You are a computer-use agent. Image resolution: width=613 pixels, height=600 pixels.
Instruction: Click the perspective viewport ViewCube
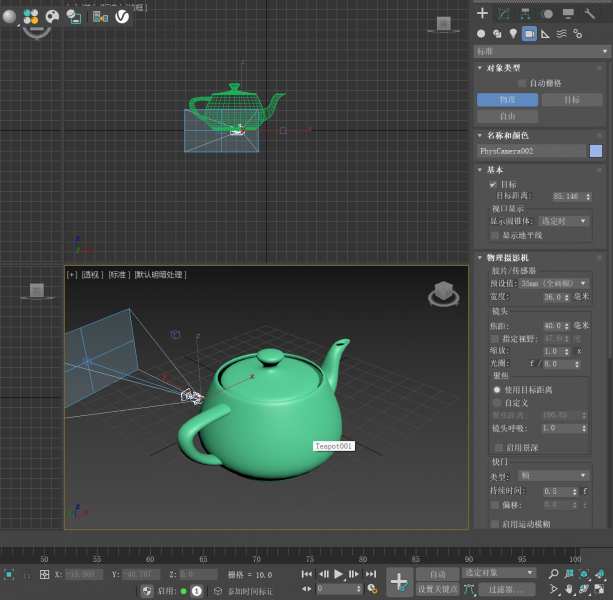(x=443, y=293)
